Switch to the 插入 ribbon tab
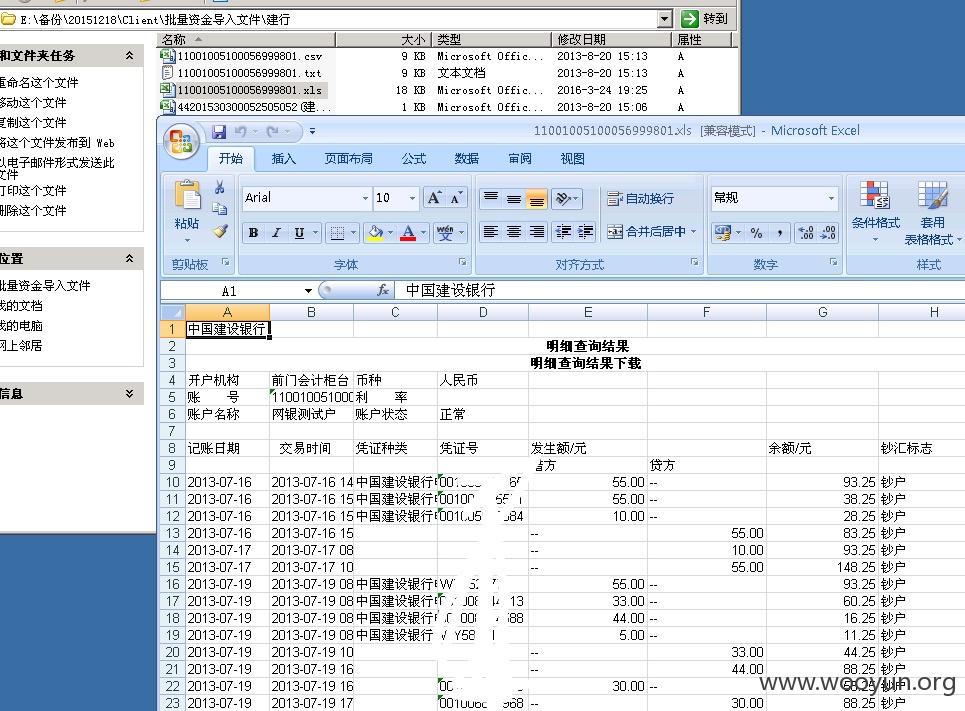The width and height of the screenshot is (965, 711). [x=283, y=159]
